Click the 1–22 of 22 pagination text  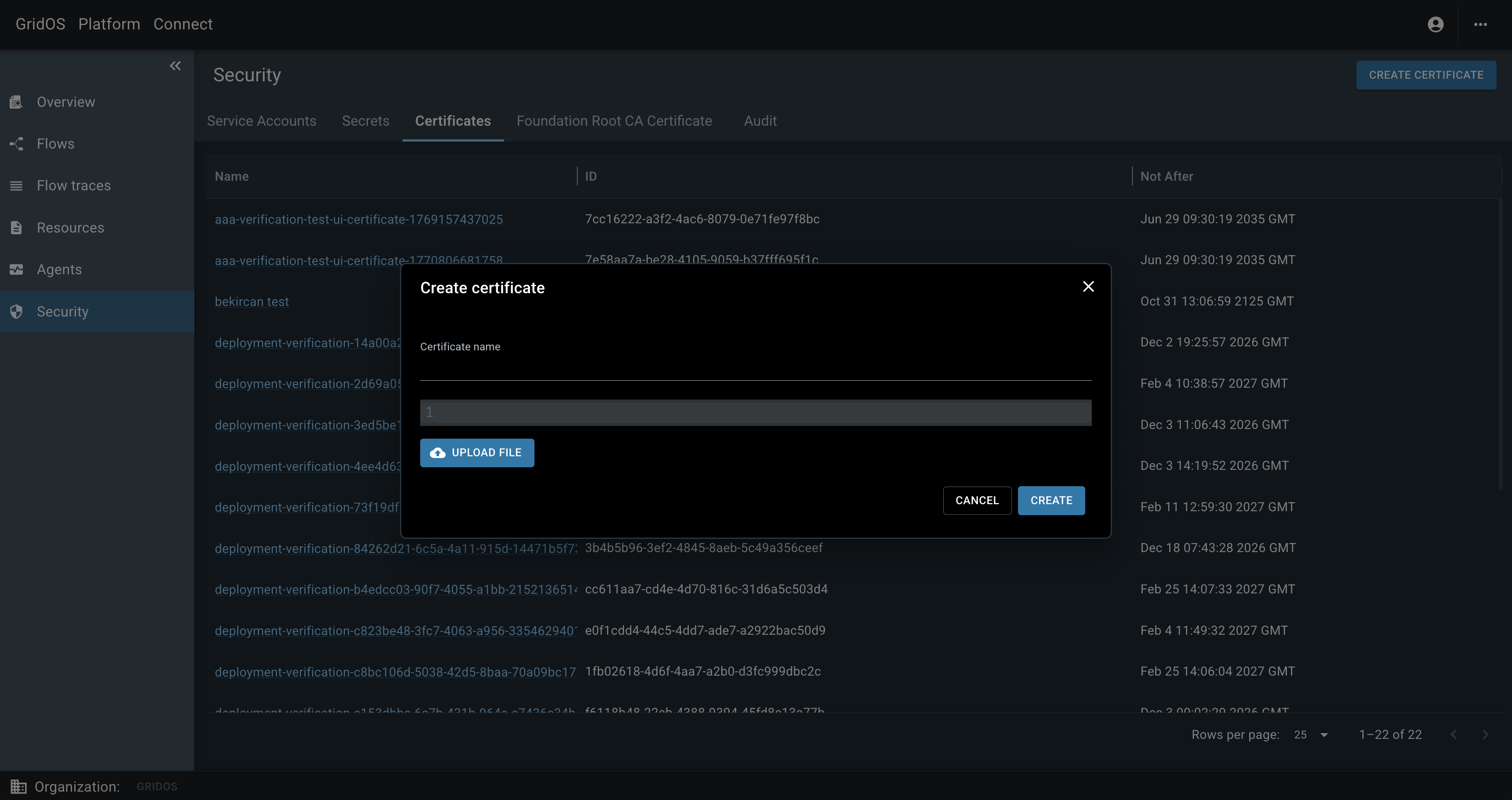[1390, 735]
